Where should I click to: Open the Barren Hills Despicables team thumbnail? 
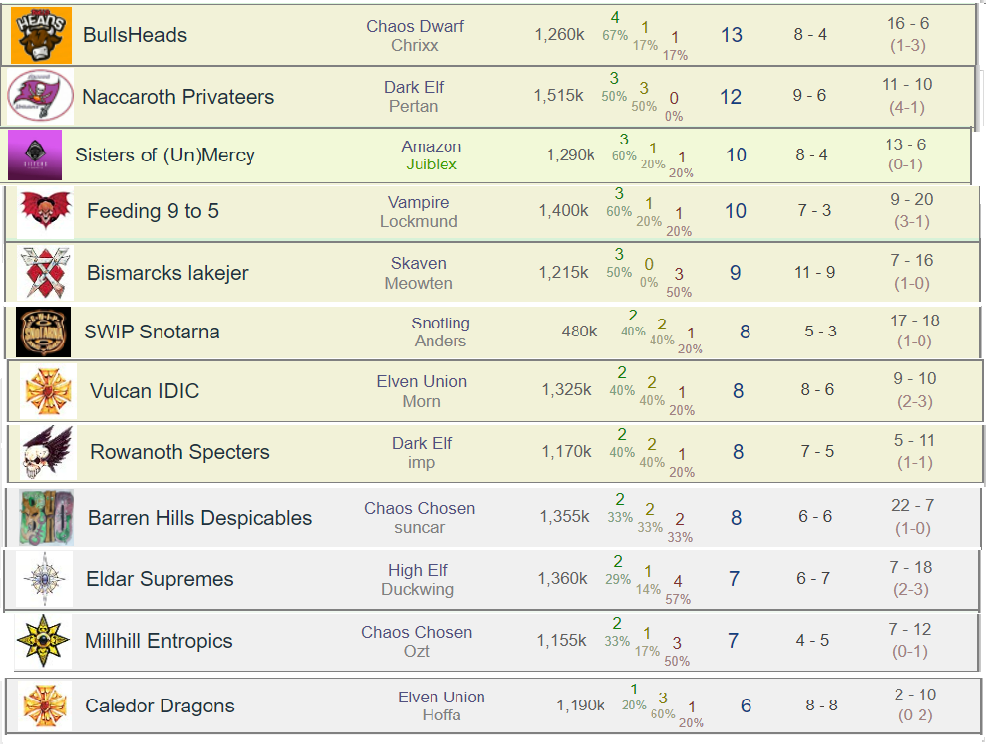(x=46, y=518)
